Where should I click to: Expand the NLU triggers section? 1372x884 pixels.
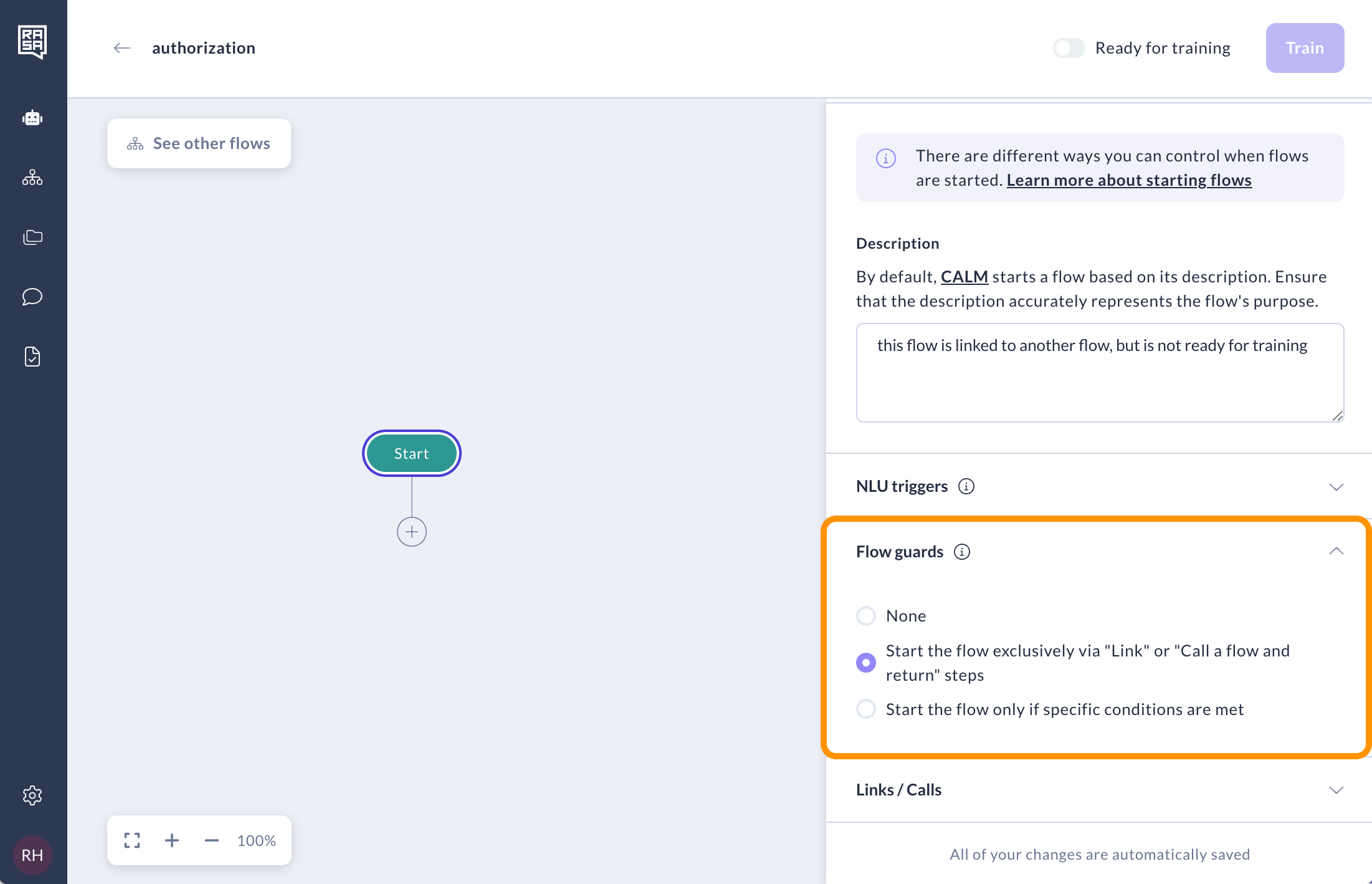point(1336,486)
